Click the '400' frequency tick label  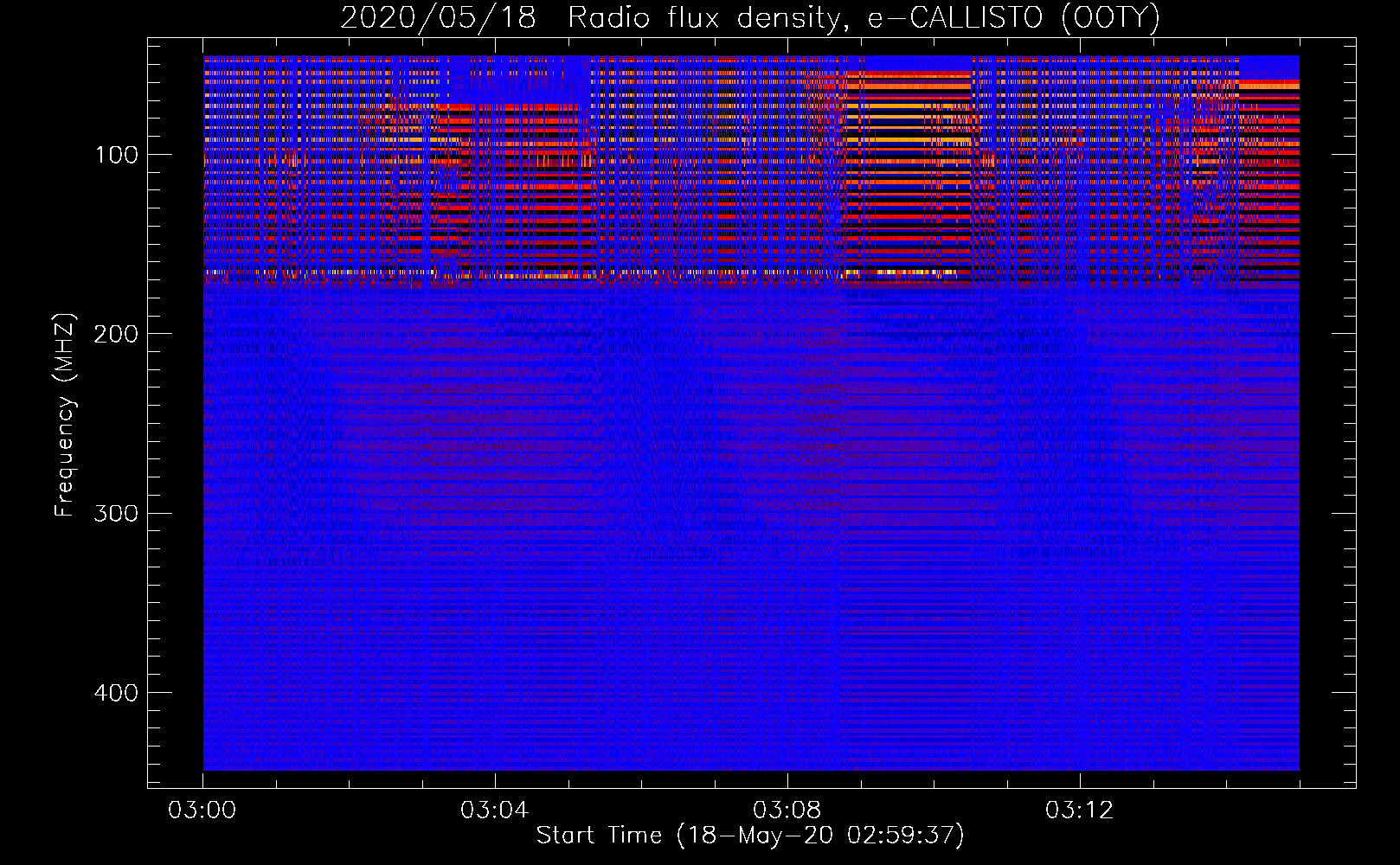coord(116,693)
